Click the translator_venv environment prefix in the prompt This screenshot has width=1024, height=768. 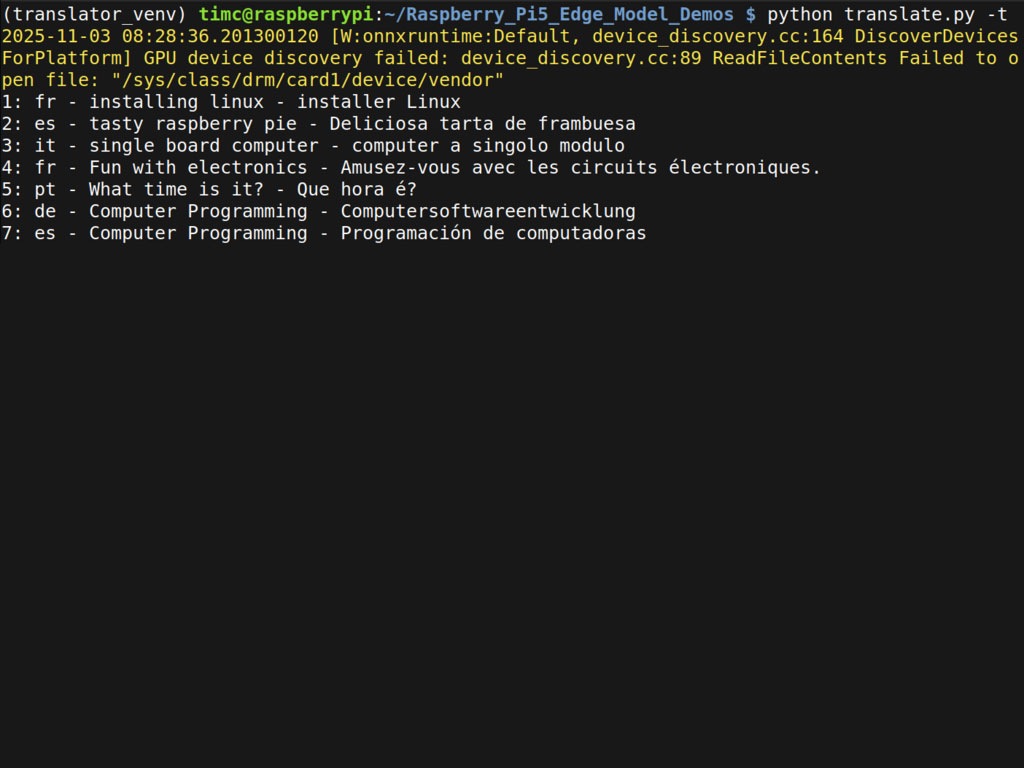point(94,14)
